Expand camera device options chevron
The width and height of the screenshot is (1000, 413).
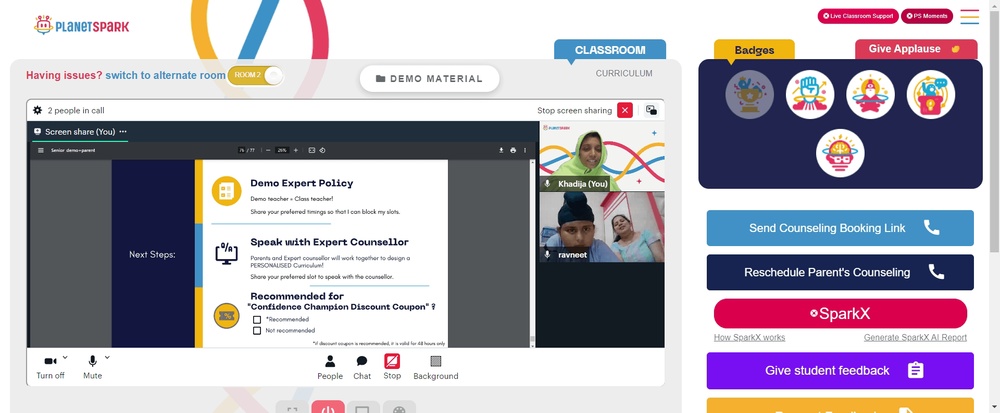[65, 358]
